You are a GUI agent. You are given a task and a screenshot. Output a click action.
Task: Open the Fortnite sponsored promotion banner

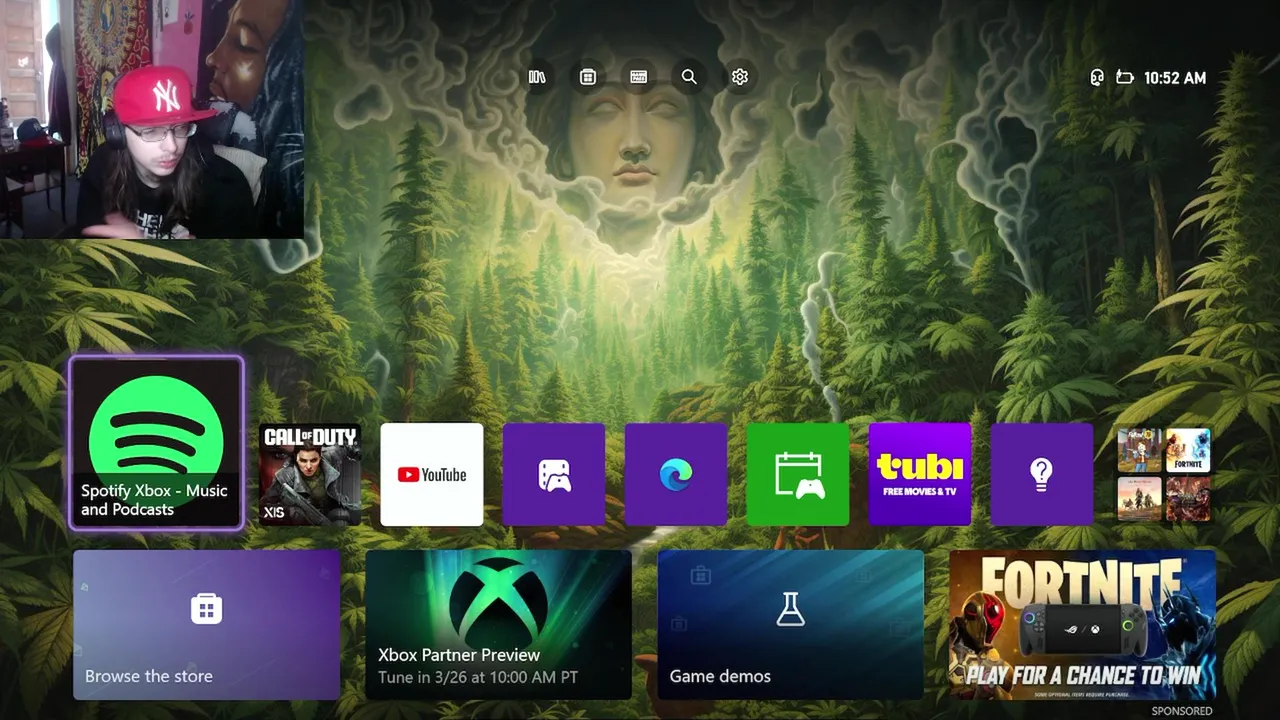[1082, 625]
